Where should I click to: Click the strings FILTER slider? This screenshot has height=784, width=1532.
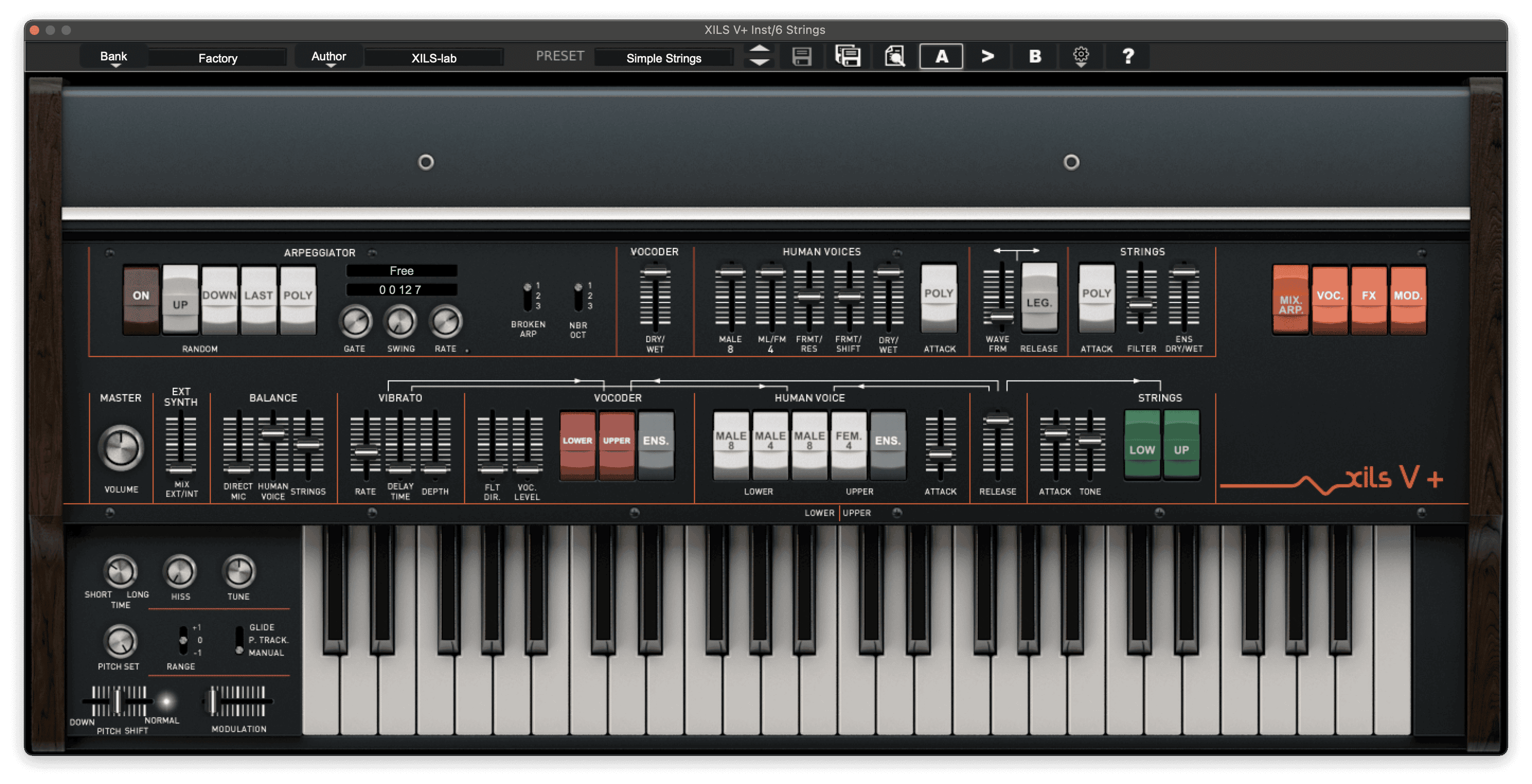click(x=1141, y=305)
